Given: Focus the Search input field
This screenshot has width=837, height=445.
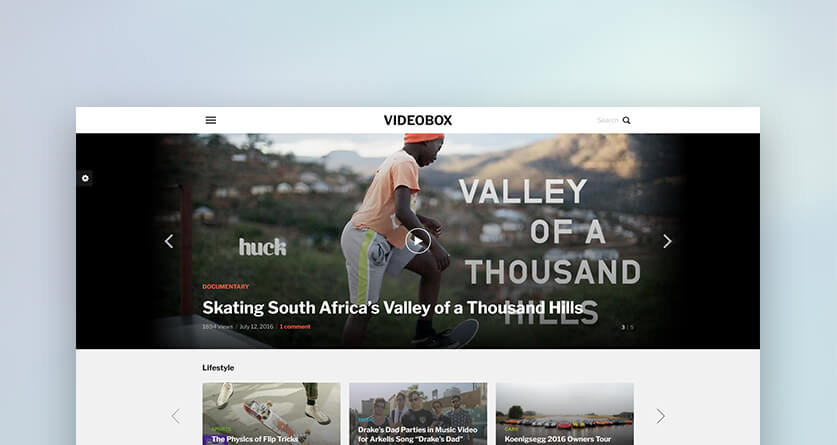Looking at the screenshot, I should point(607,121).
